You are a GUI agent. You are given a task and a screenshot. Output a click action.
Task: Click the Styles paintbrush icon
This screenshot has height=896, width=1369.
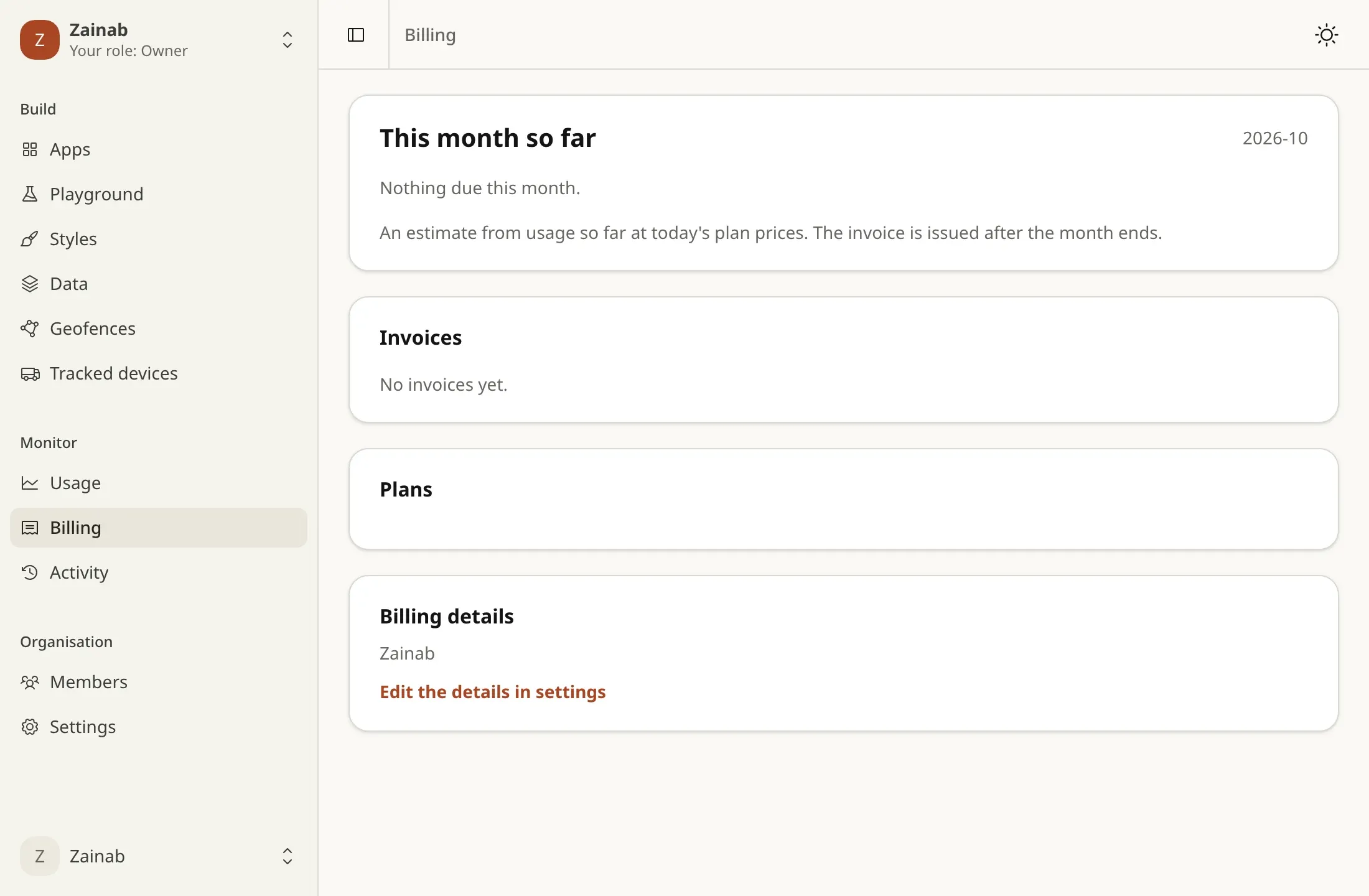29,239
